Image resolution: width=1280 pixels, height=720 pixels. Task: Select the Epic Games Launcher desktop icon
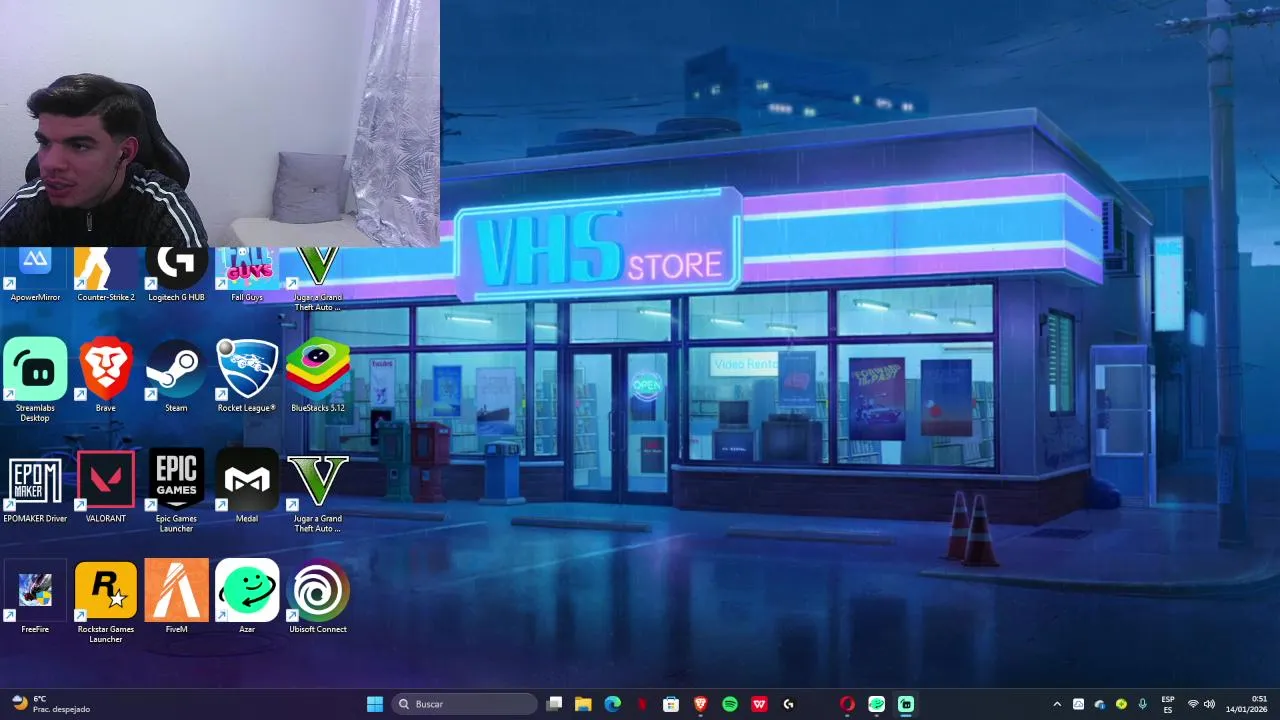pyautogui.click(x=176, y=491)
